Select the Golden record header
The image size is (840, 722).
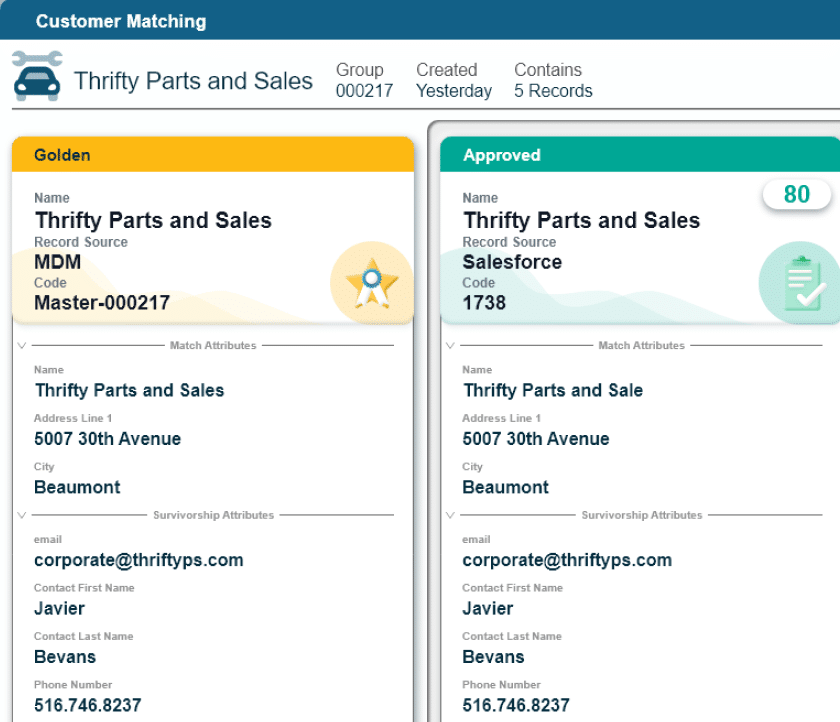(x=212, y=155)
